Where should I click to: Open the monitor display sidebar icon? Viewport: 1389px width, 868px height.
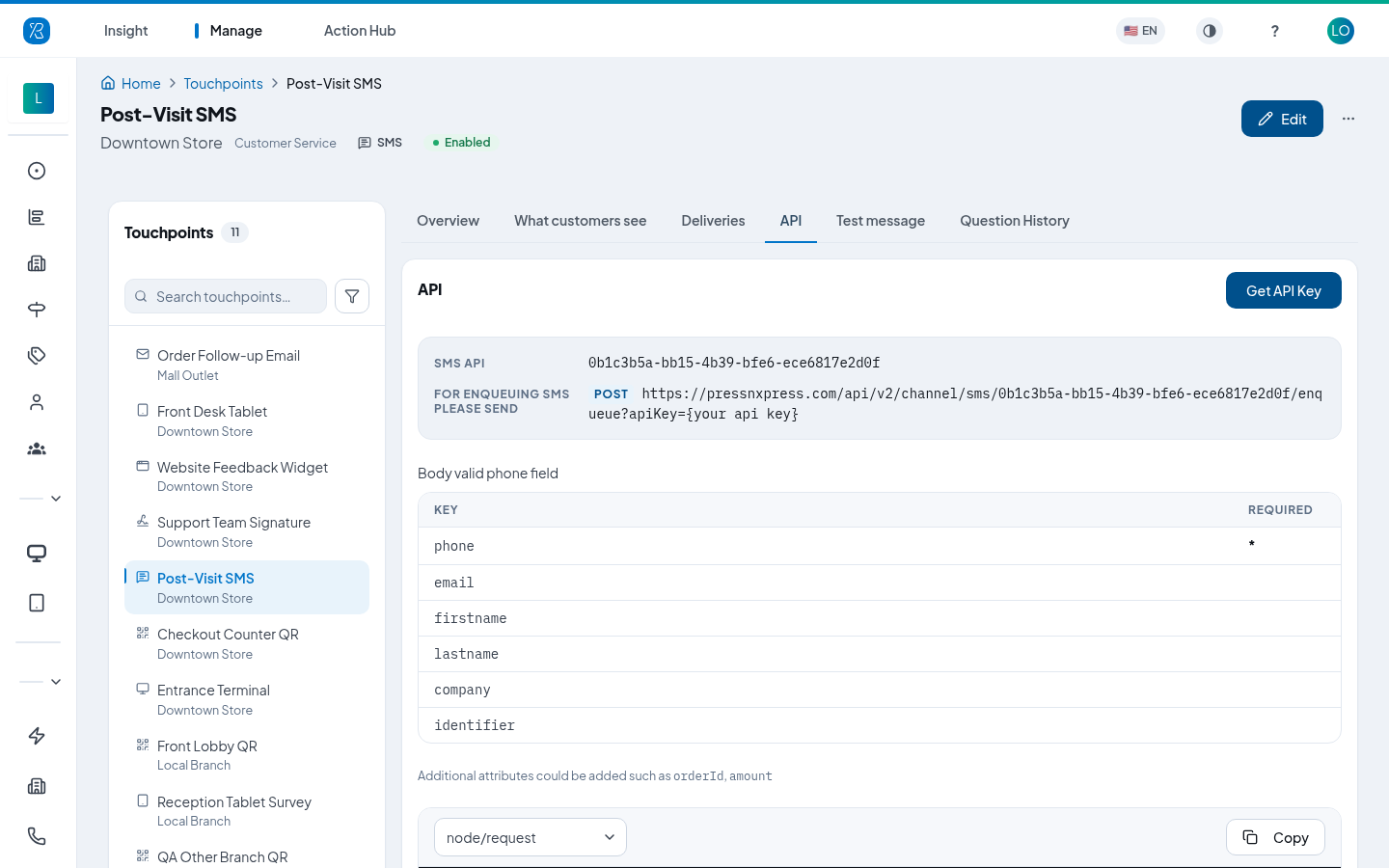pyautogui.click(x=37, y=554)
